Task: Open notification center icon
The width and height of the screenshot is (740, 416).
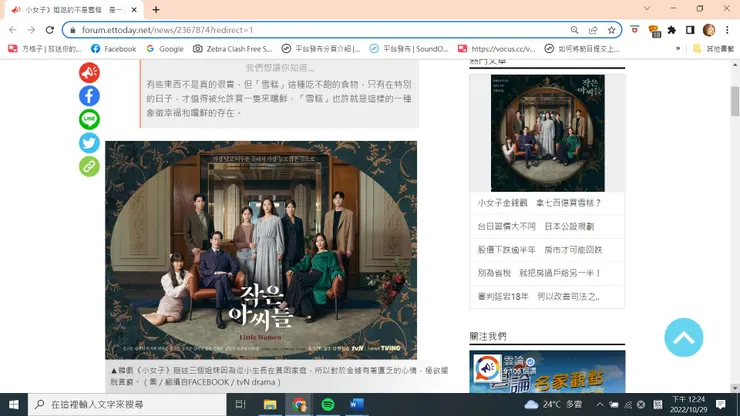Action: coord(721,404)
